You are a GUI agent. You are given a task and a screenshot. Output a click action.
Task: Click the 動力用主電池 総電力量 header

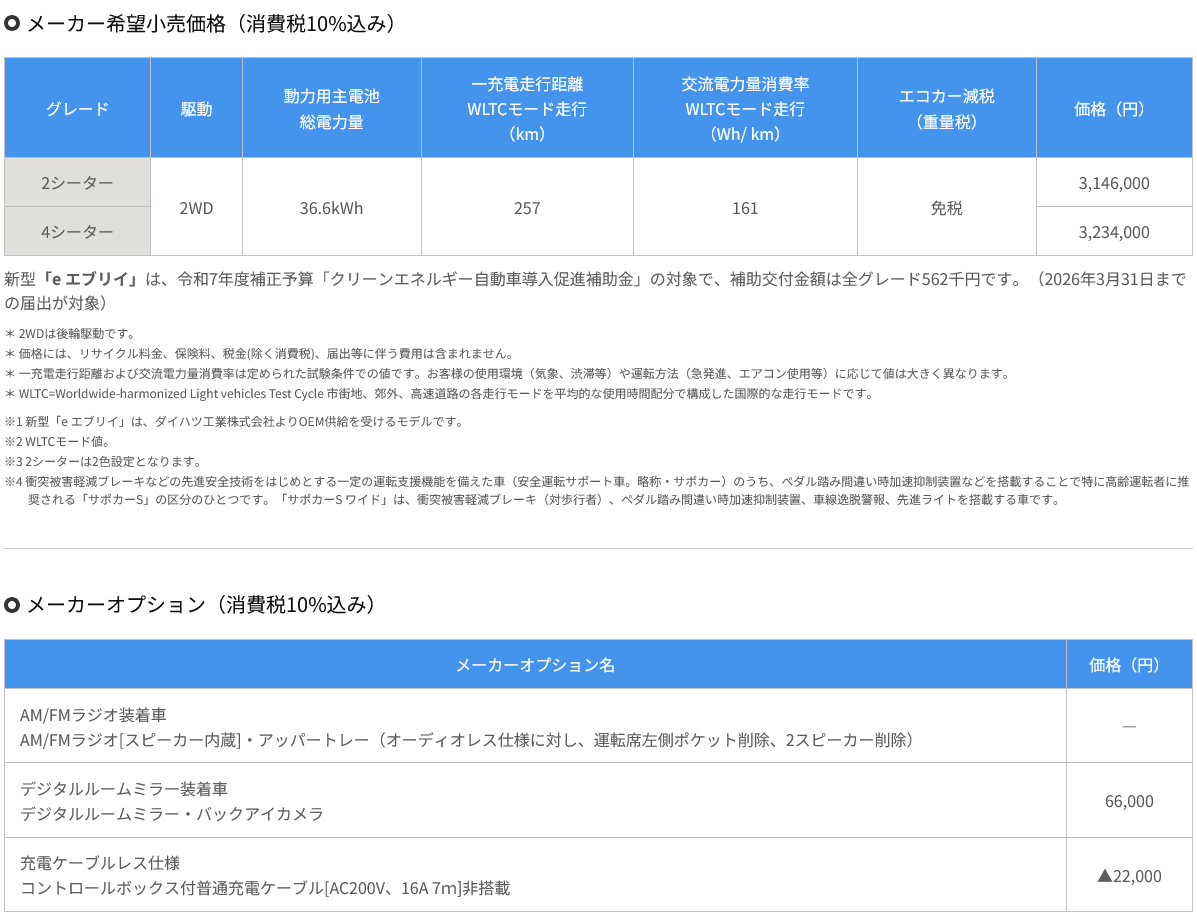point(331,109)
